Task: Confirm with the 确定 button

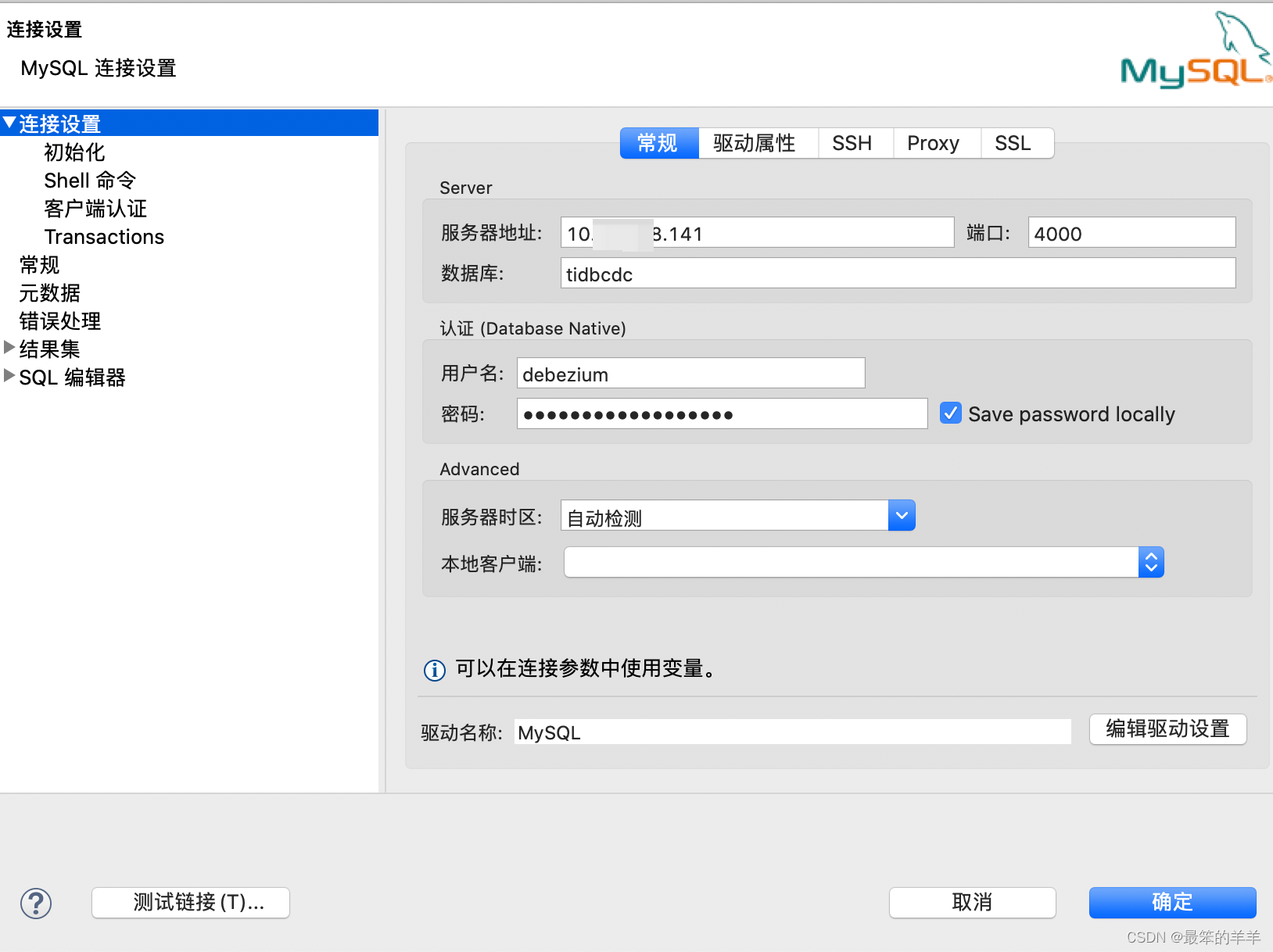Action: point(1173,903)
